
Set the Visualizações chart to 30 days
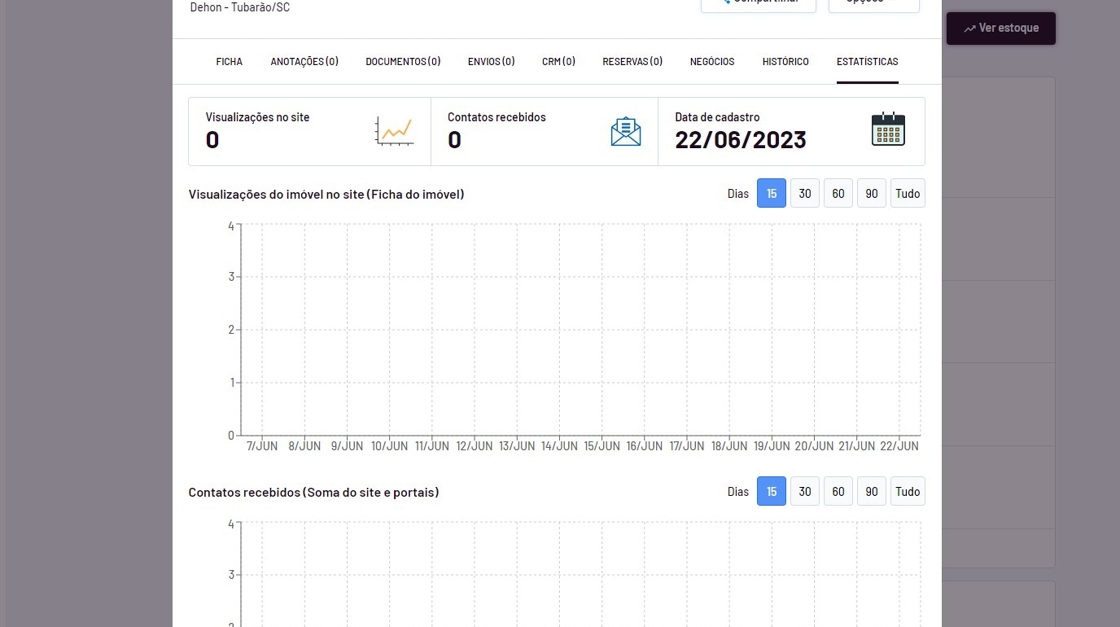click(x=805, y=193)
